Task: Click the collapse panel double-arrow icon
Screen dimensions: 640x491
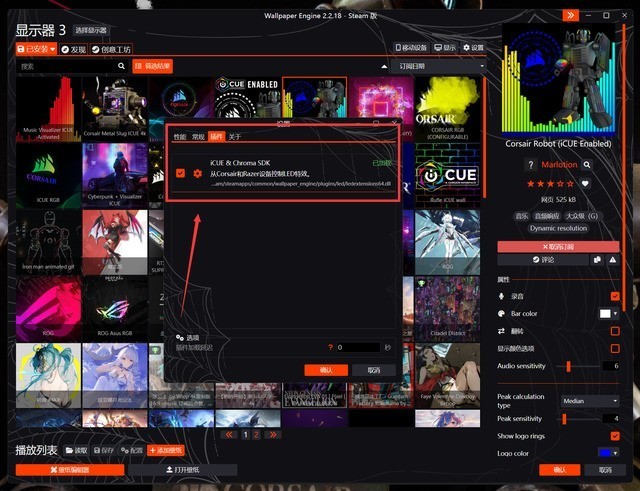Action: coord(571,16)
